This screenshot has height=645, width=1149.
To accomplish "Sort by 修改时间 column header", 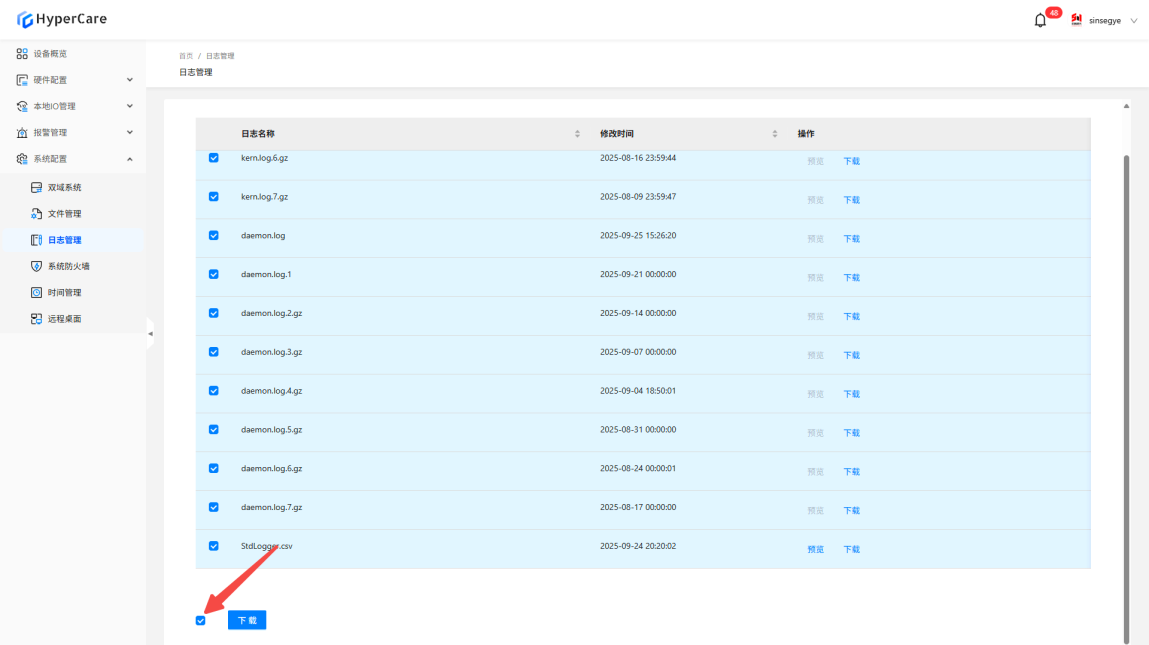I will (x=617, y=134).
